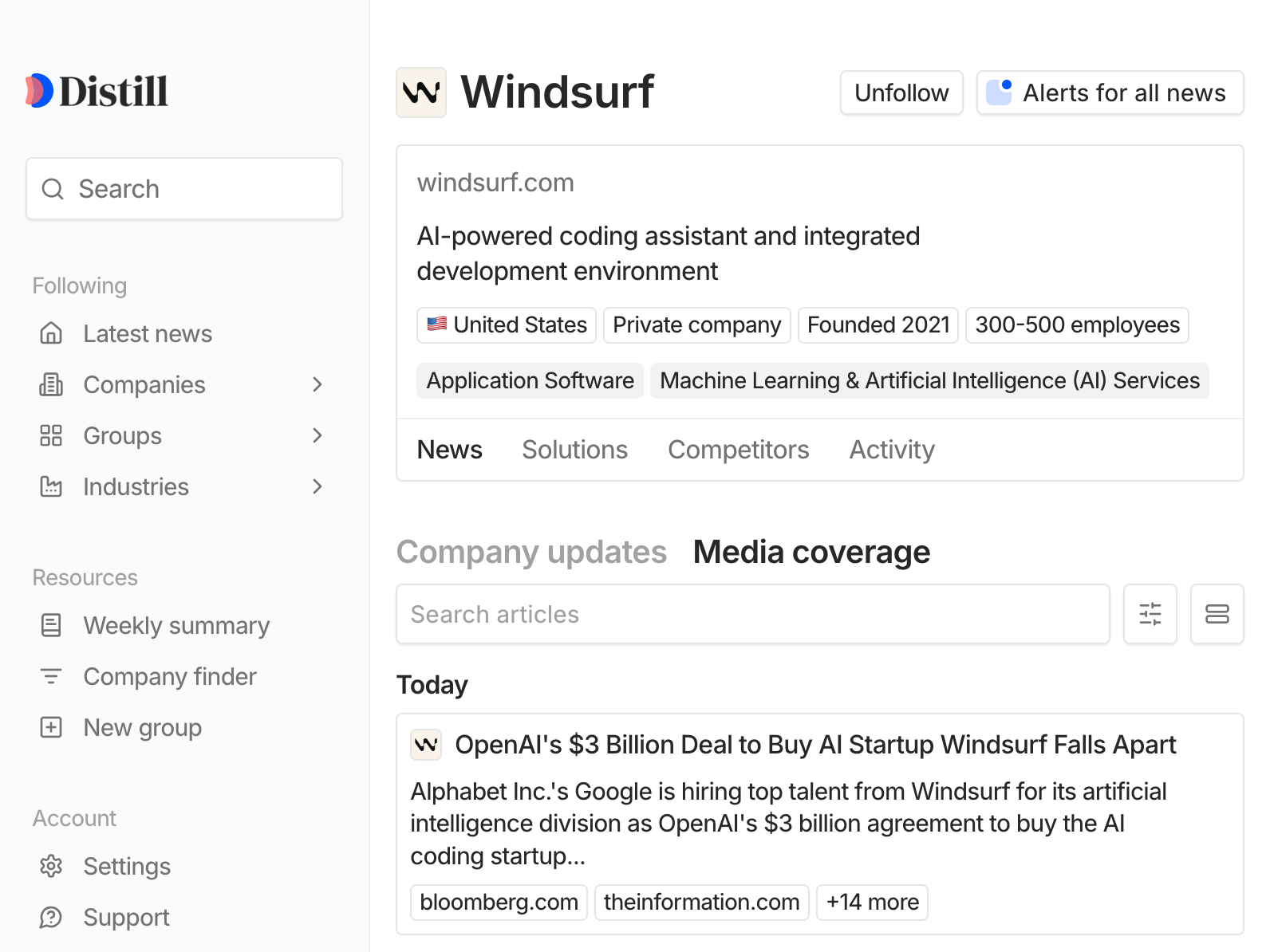The image size is (1270, 952).
Task: Switch to Media coverage view
Action: click(812, 552)
